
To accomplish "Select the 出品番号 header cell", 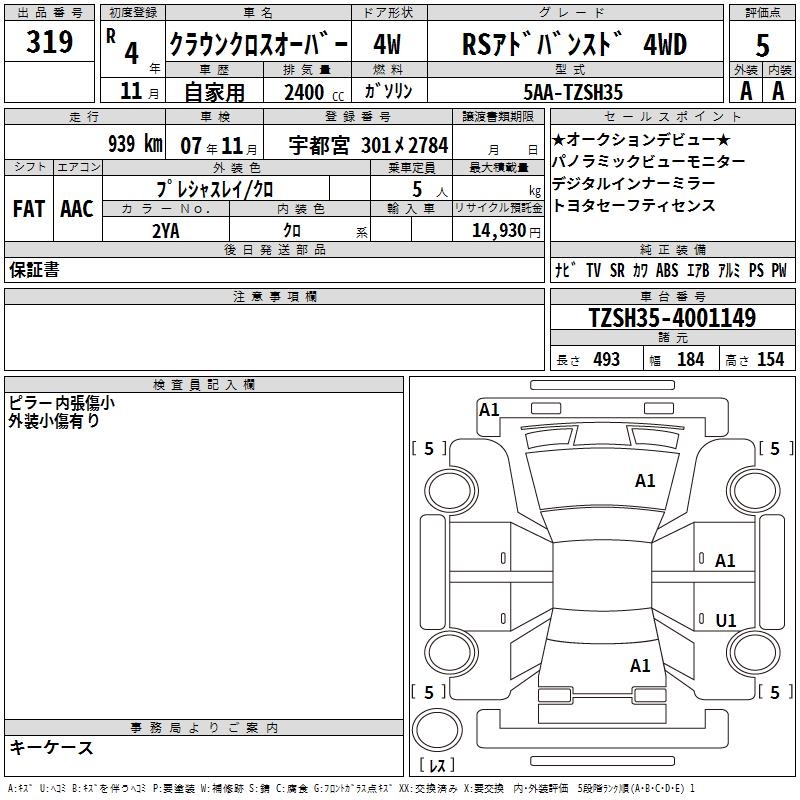I will pos(49,13).
